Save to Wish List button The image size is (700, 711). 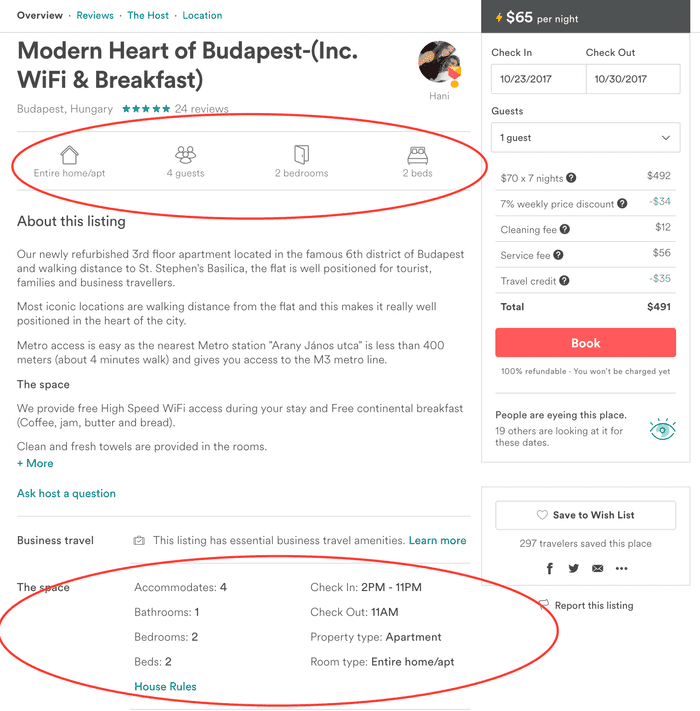coord(585,515)
